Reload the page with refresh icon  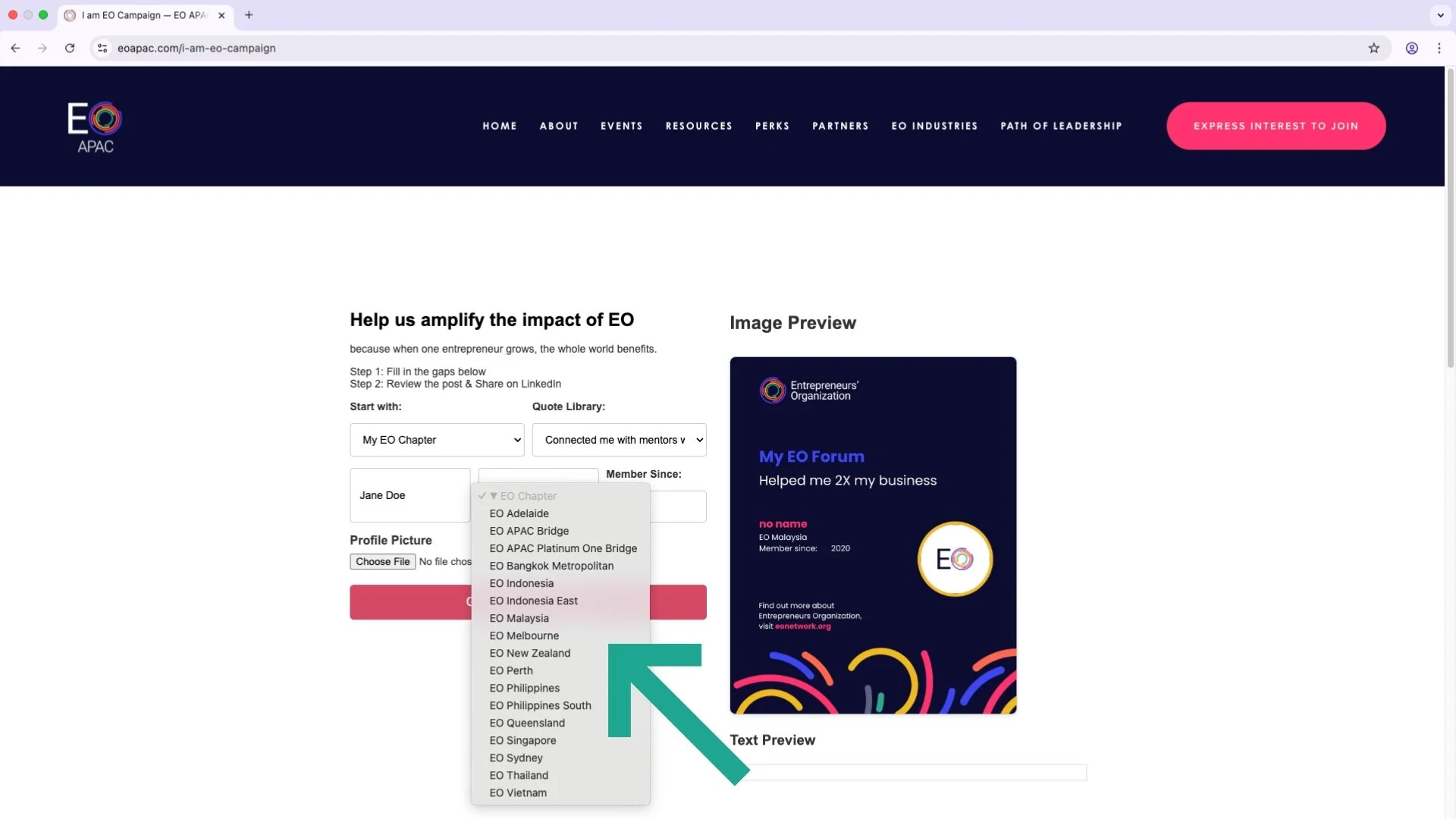click(x=70, y=48)
